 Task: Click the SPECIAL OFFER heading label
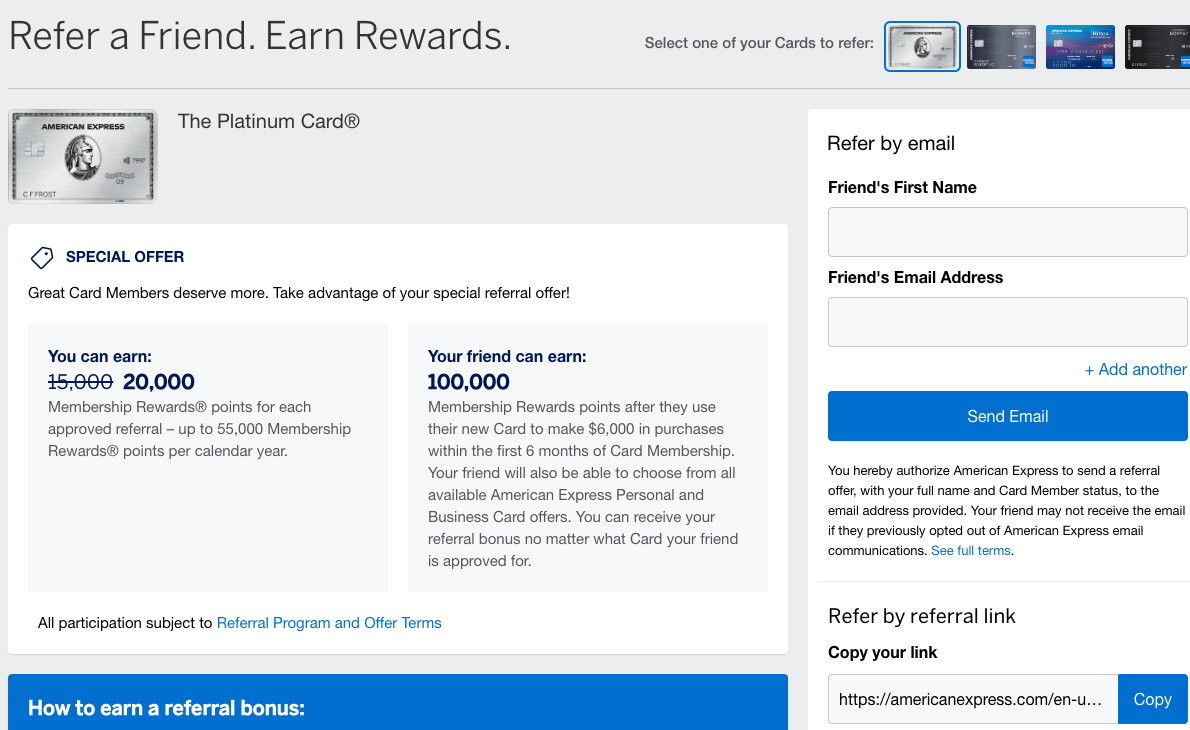pyautogui.click(x=125, y=257)
